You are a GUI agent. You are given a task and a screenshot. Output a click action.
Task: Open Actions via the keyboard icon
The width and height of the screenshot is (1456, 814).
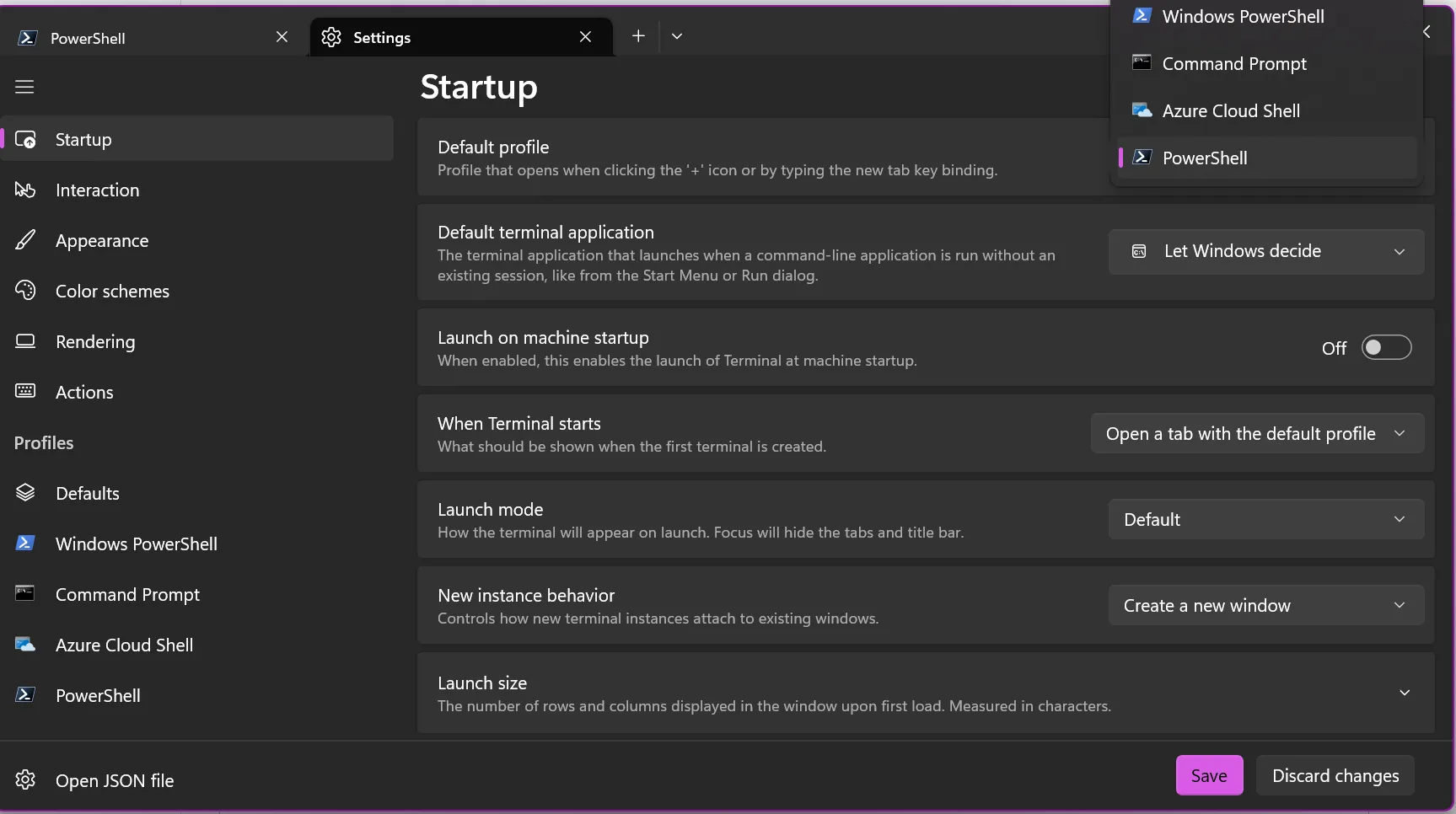[x=25, y=391]
